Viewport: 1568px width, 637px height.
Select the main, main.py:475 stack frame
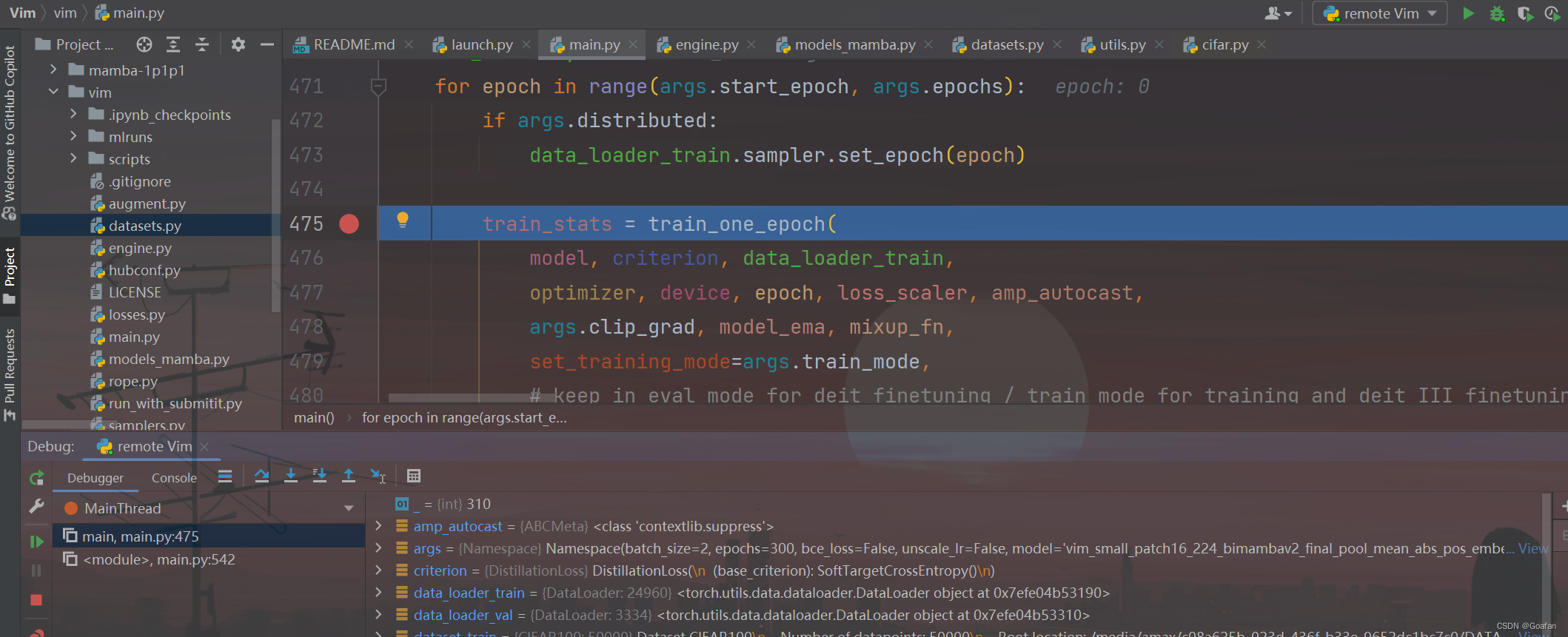pos(210,536)
